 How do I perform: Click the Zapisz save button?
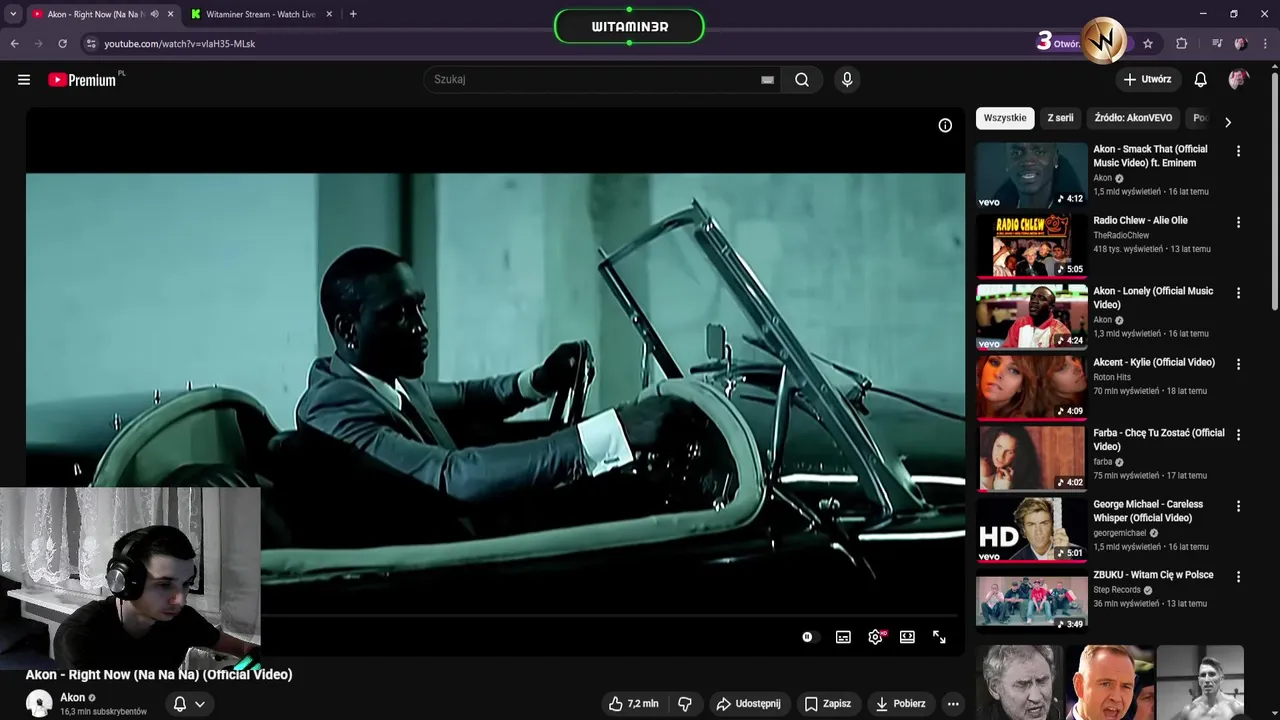(x=828, y=704)
